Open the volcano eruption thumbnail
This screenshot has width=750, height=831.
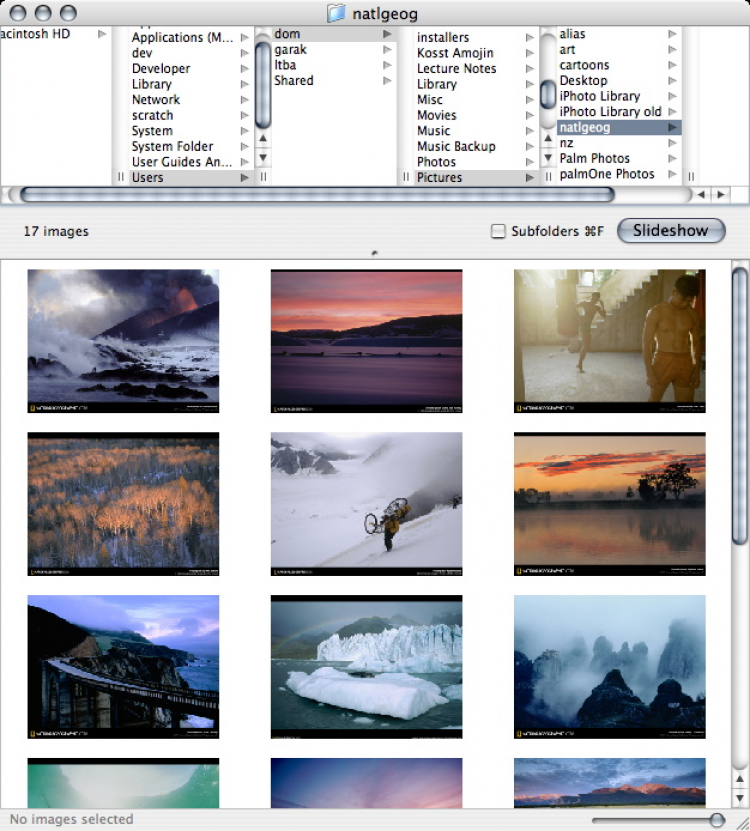pos(123,341)
